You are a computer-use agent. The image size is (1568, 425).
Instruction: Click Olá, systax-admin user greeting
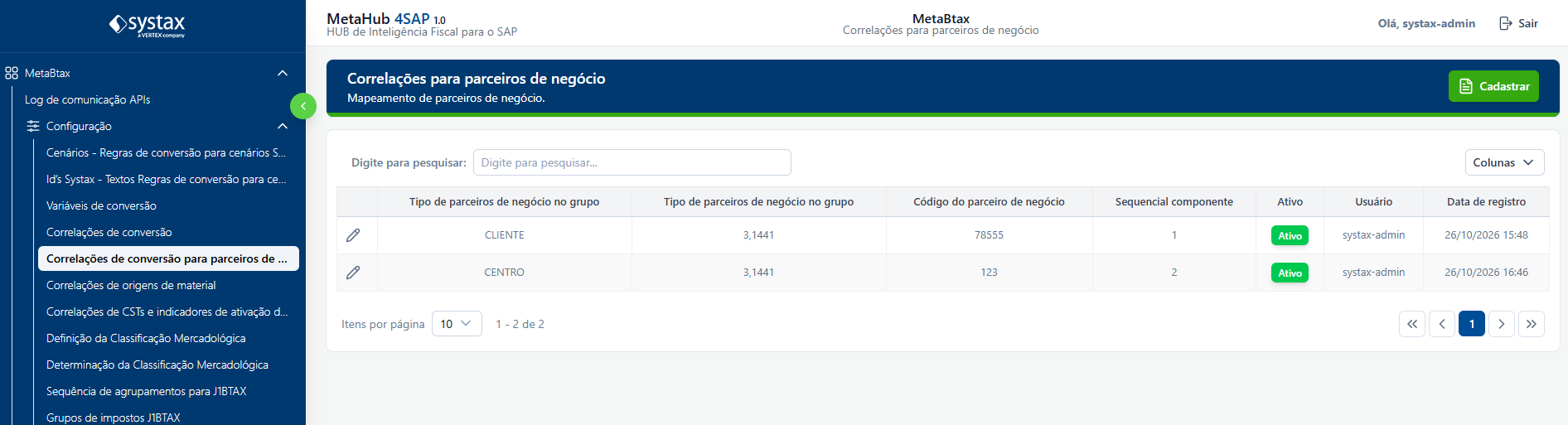click(1426, 23)
